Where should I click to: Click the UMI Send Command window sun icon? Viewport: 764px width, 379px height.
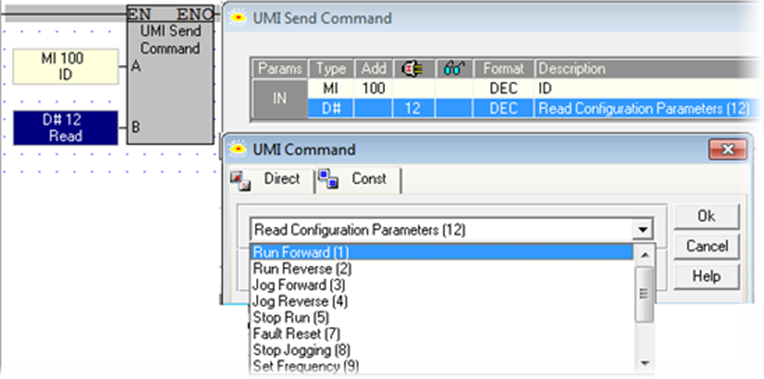click(237, 19)
